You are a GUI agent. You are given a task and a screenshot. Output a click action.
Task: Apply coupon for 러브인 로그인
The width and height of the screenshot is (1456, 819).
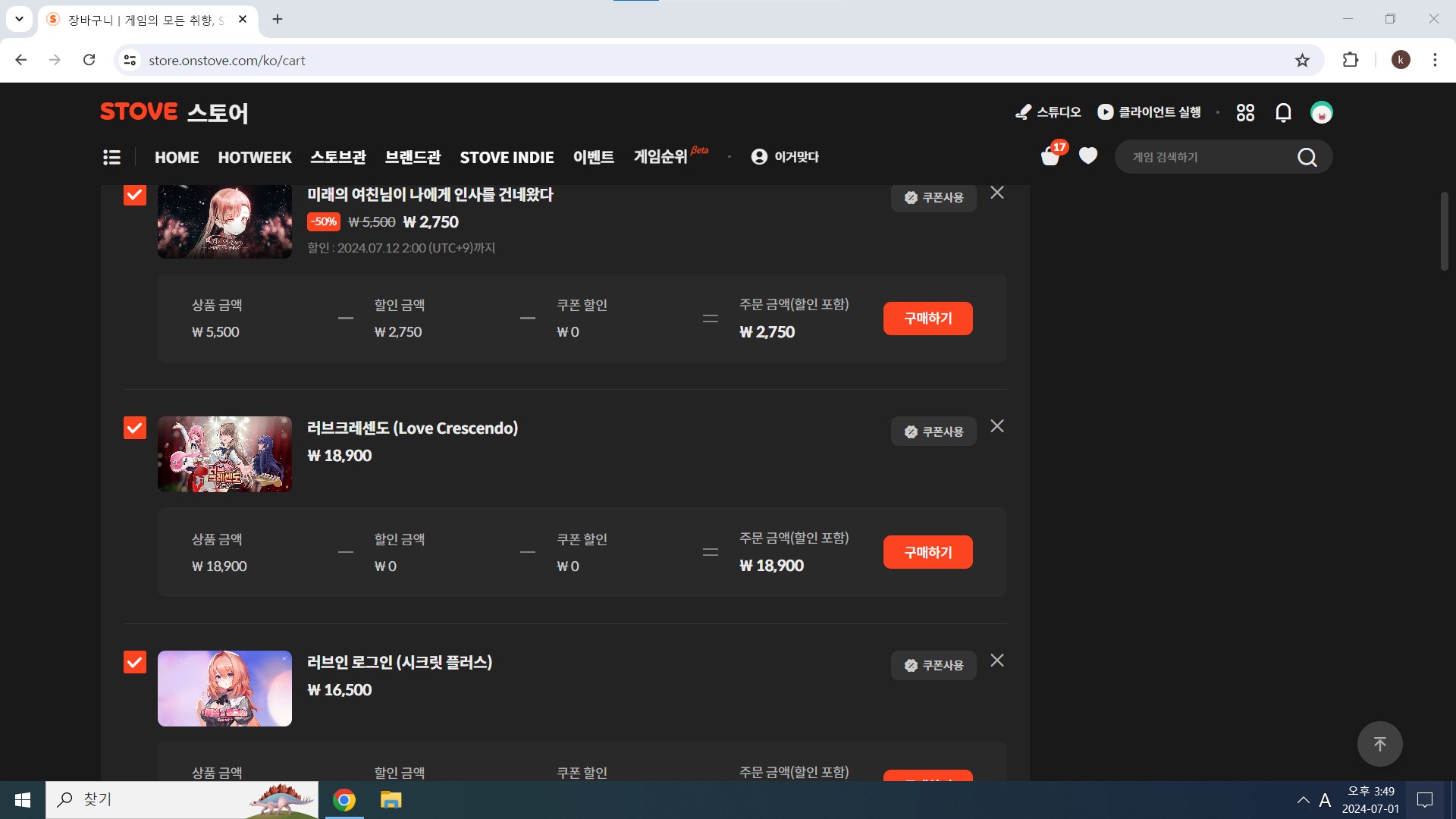coord(934,665)
